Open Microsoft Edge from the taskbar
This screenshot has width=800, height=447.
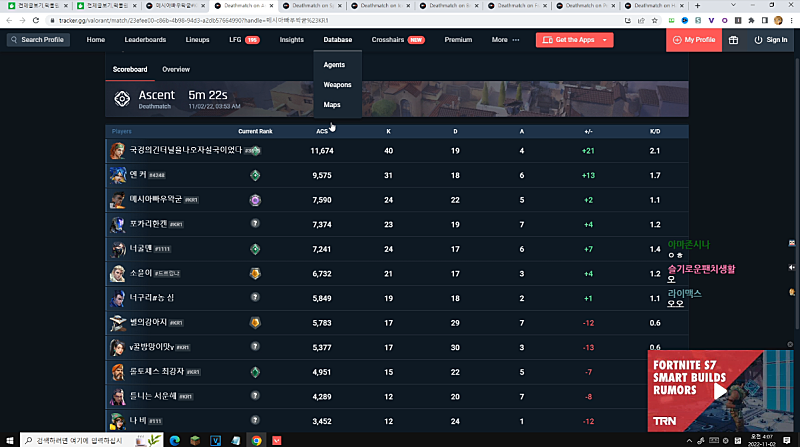(x=174, y=440)
